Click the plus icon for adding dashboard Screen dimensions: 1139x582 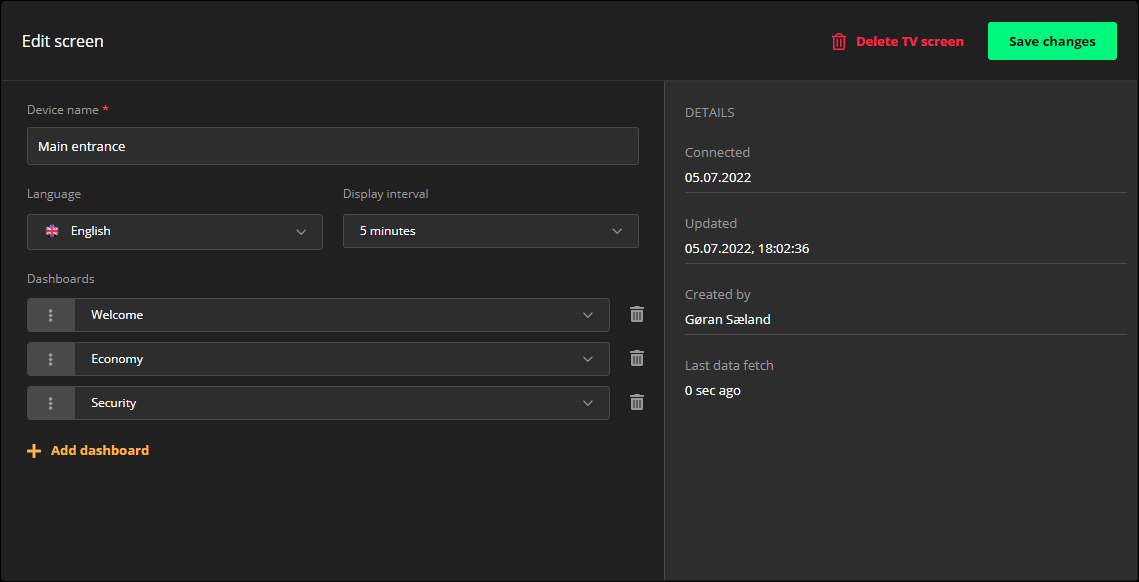click(x=34, y=451)
